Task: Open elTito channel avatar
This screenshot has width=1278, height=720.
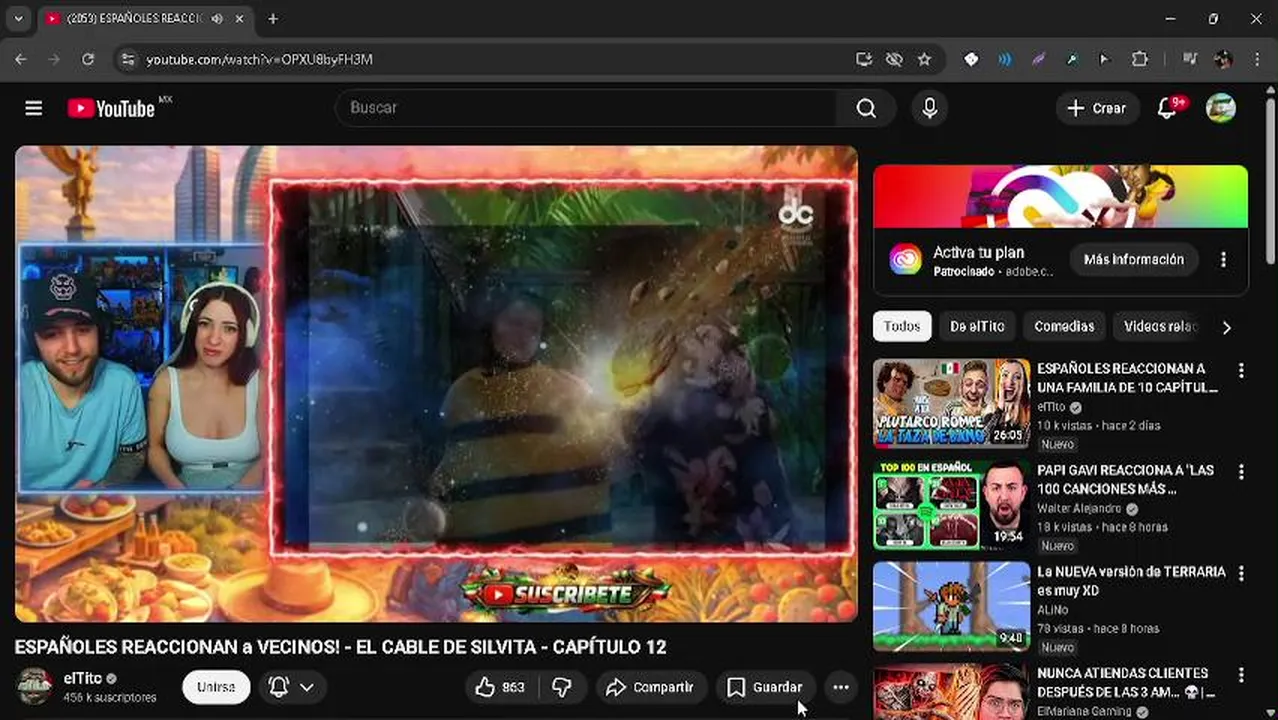Action: pyautogui.click(x=35, y=686)
